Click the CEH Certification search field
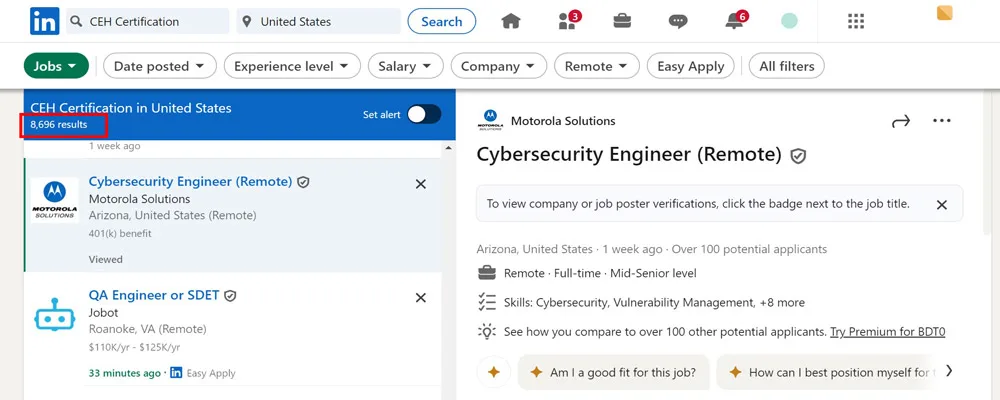This screenshot has width=1000, height=400. [x=148, y=21]
